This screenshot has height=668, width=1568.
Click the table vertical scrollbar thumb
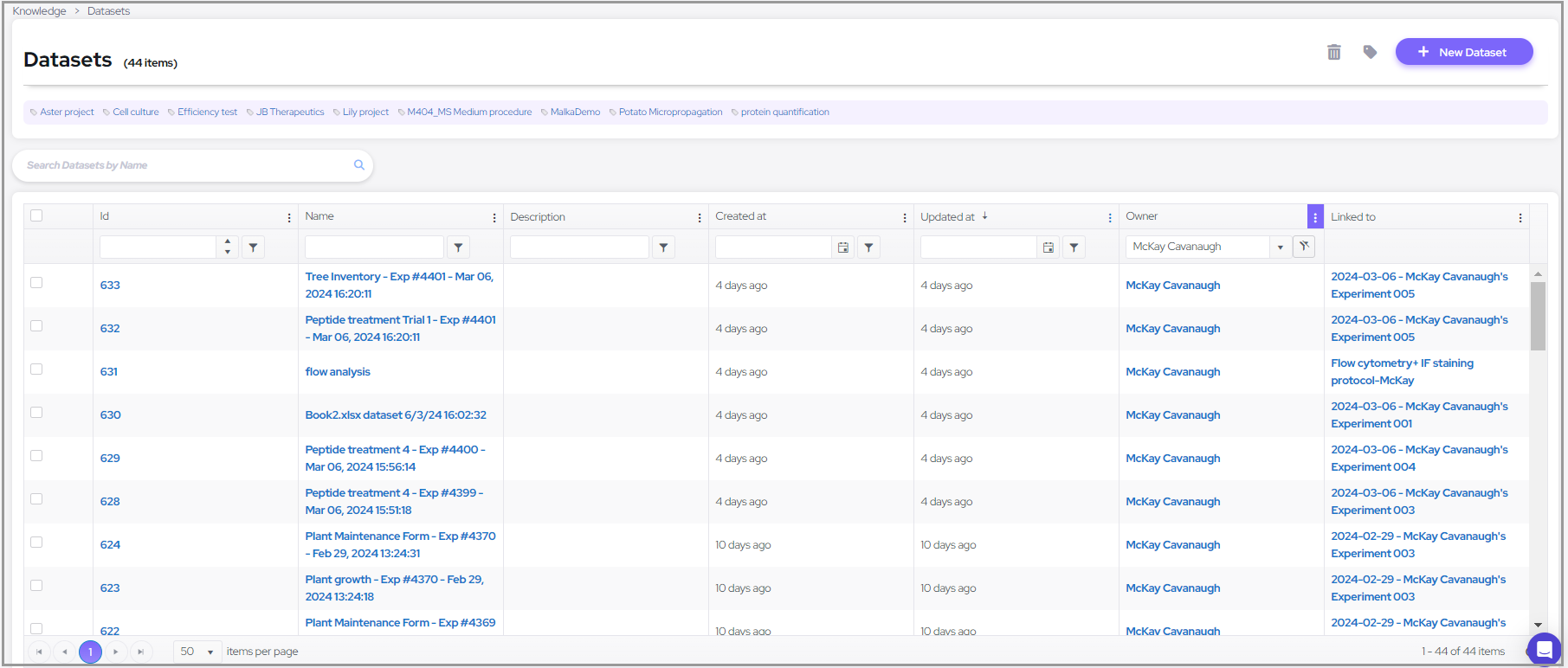pos(1538,316)
